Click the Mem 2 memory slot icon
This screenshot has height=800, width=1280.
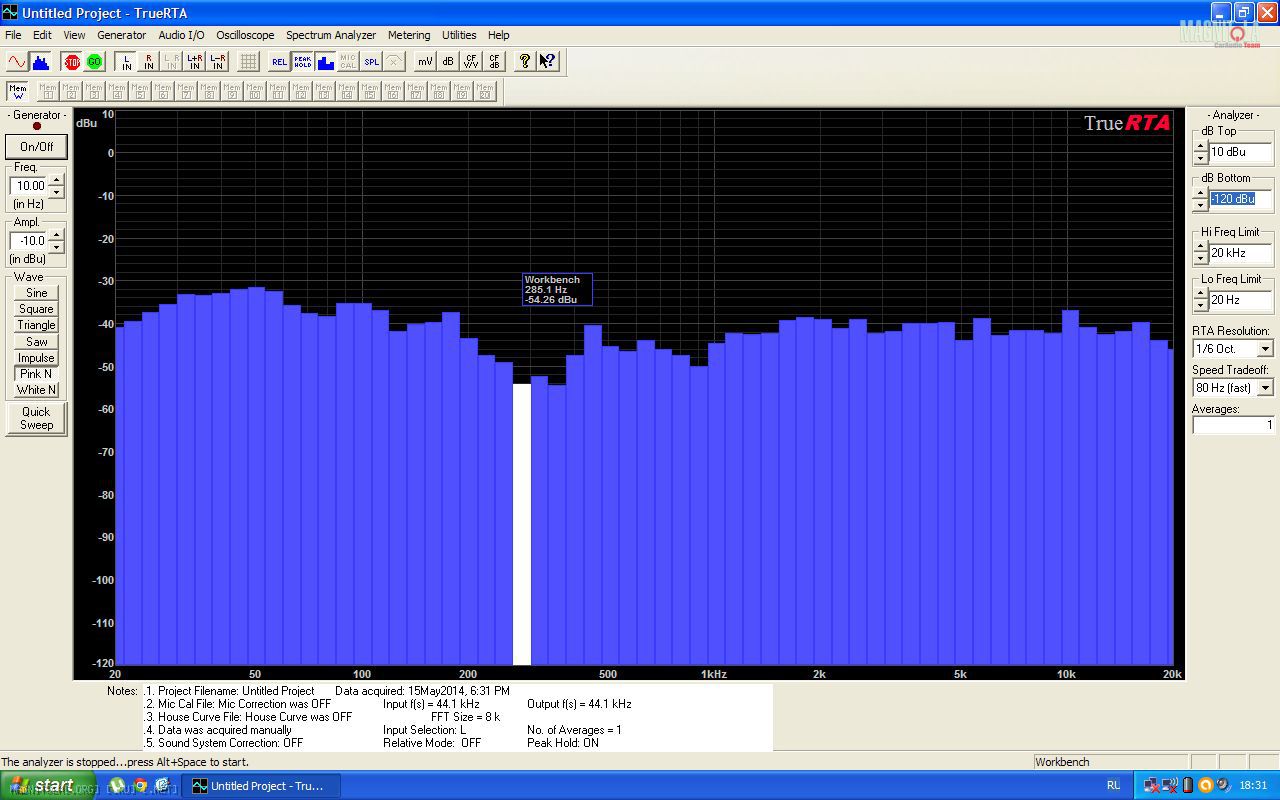click(71, 91)
